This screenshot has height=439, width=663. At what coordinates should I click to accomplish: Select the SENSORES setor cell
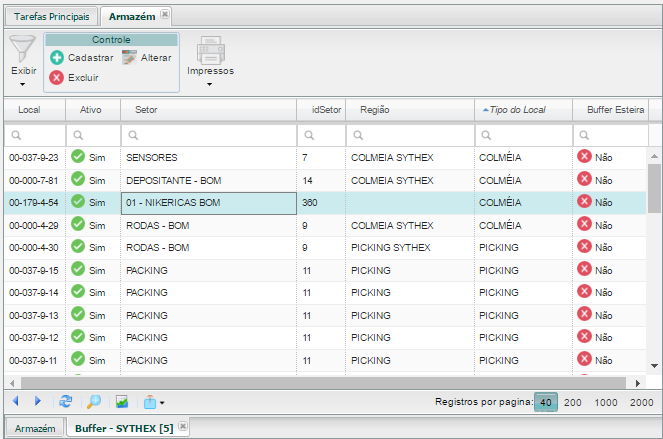pos(209,158)
